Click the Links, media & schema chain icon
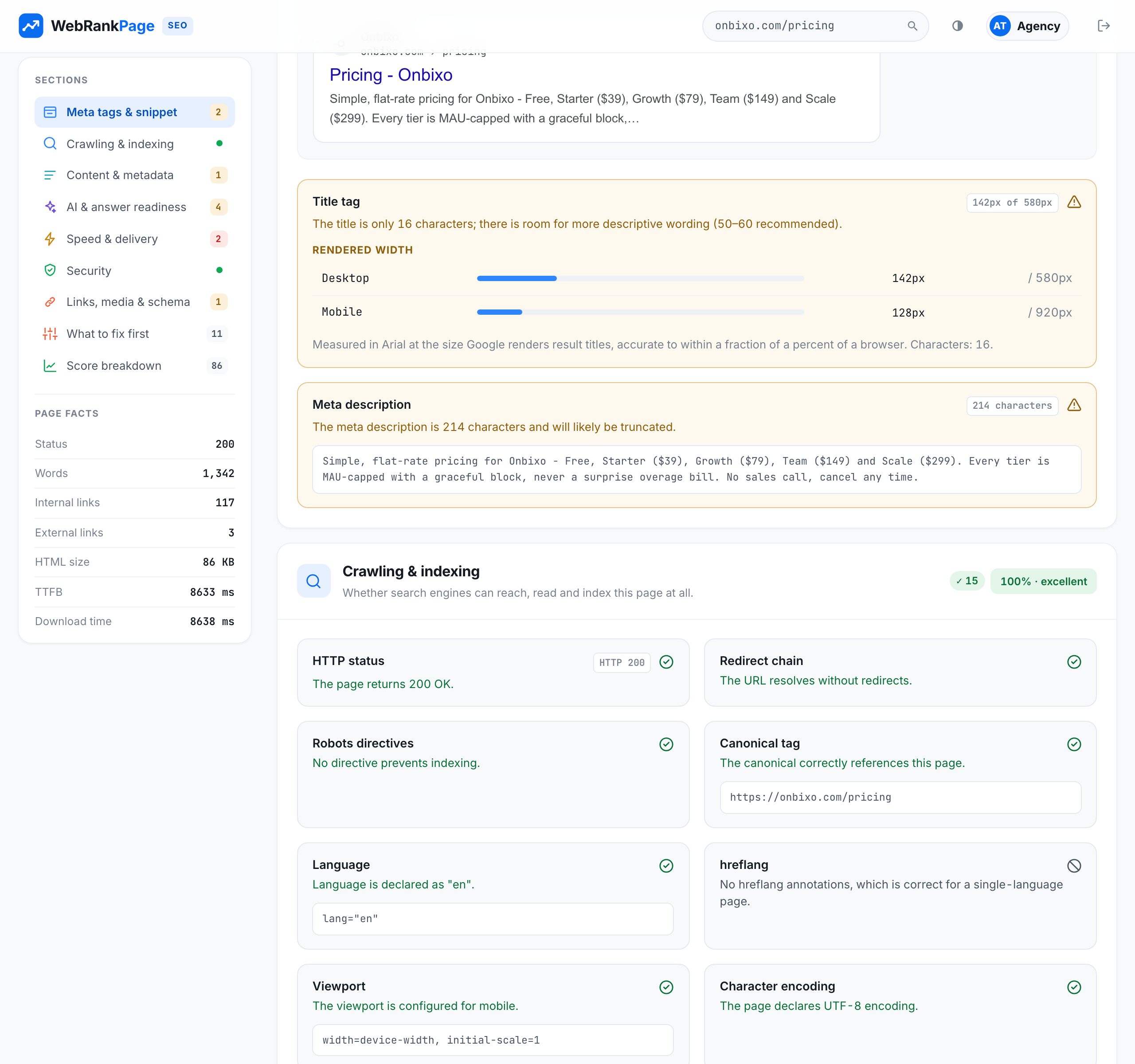Screen dimensions: 1135x1064 tap(50, 302)
